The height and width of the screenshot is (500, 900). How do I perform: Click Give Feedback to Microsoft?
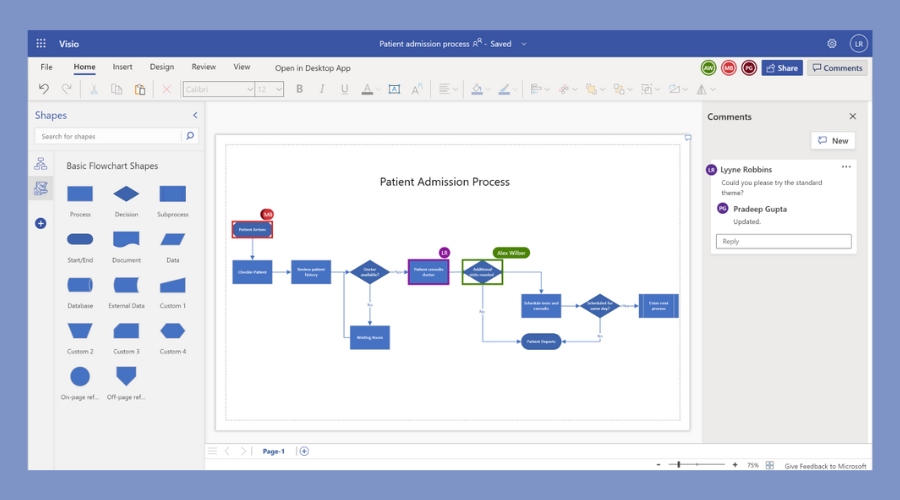[x=825, y=466]
